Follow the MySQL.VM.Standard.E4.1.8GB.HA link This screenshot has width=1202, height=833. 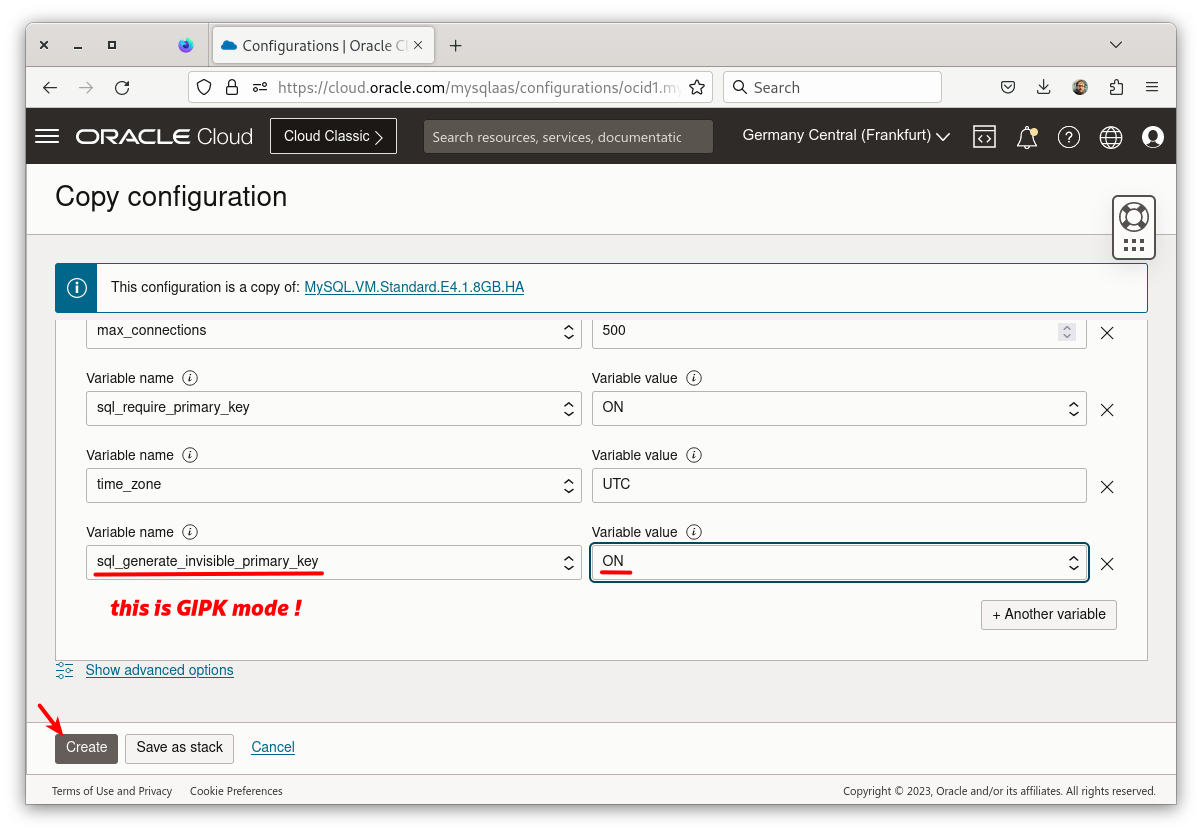414,287
